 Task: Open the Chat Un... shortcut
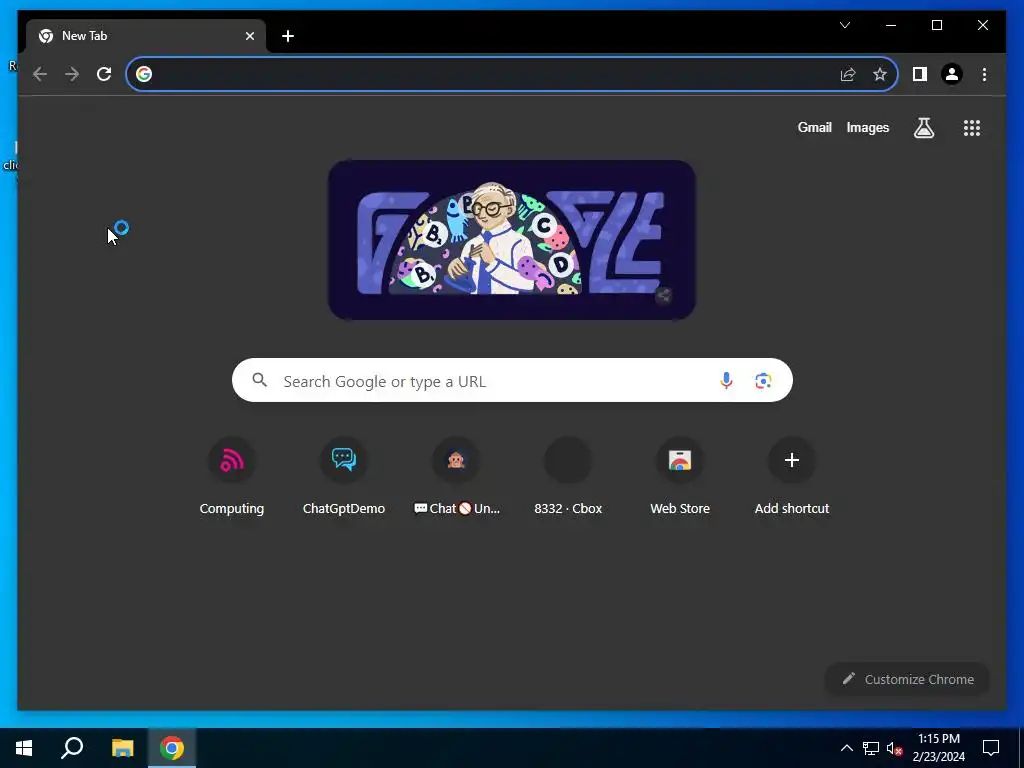(x=456, y=477)
